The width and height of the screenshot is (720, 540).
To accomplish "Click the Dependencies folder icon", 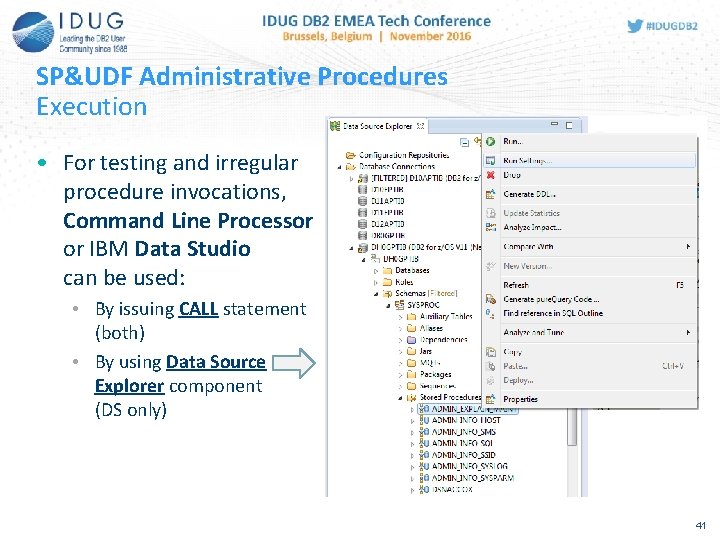I will [x=411, y=340].
